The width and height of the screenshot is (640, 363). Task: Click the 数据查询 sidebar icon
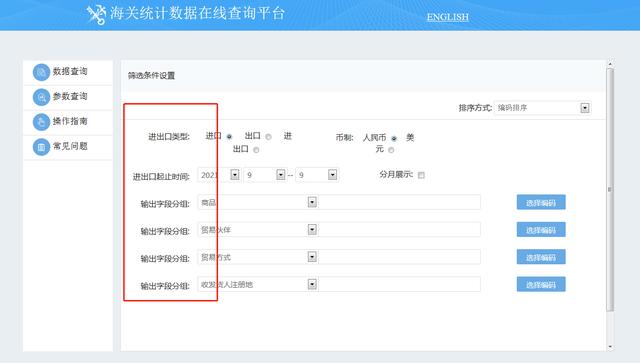point(41,72)
